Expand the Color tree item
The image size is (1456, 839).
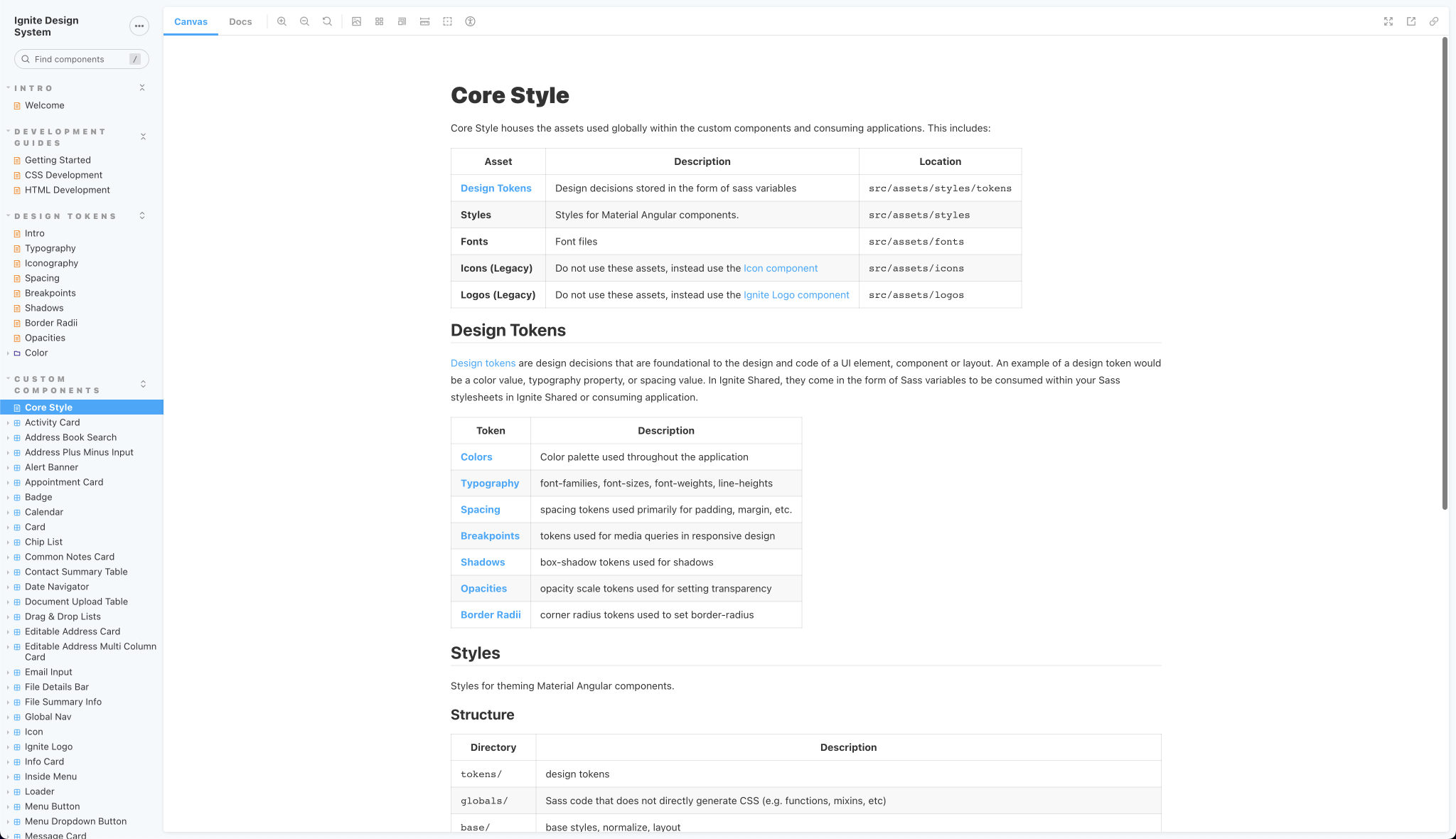tap(8, 353)
